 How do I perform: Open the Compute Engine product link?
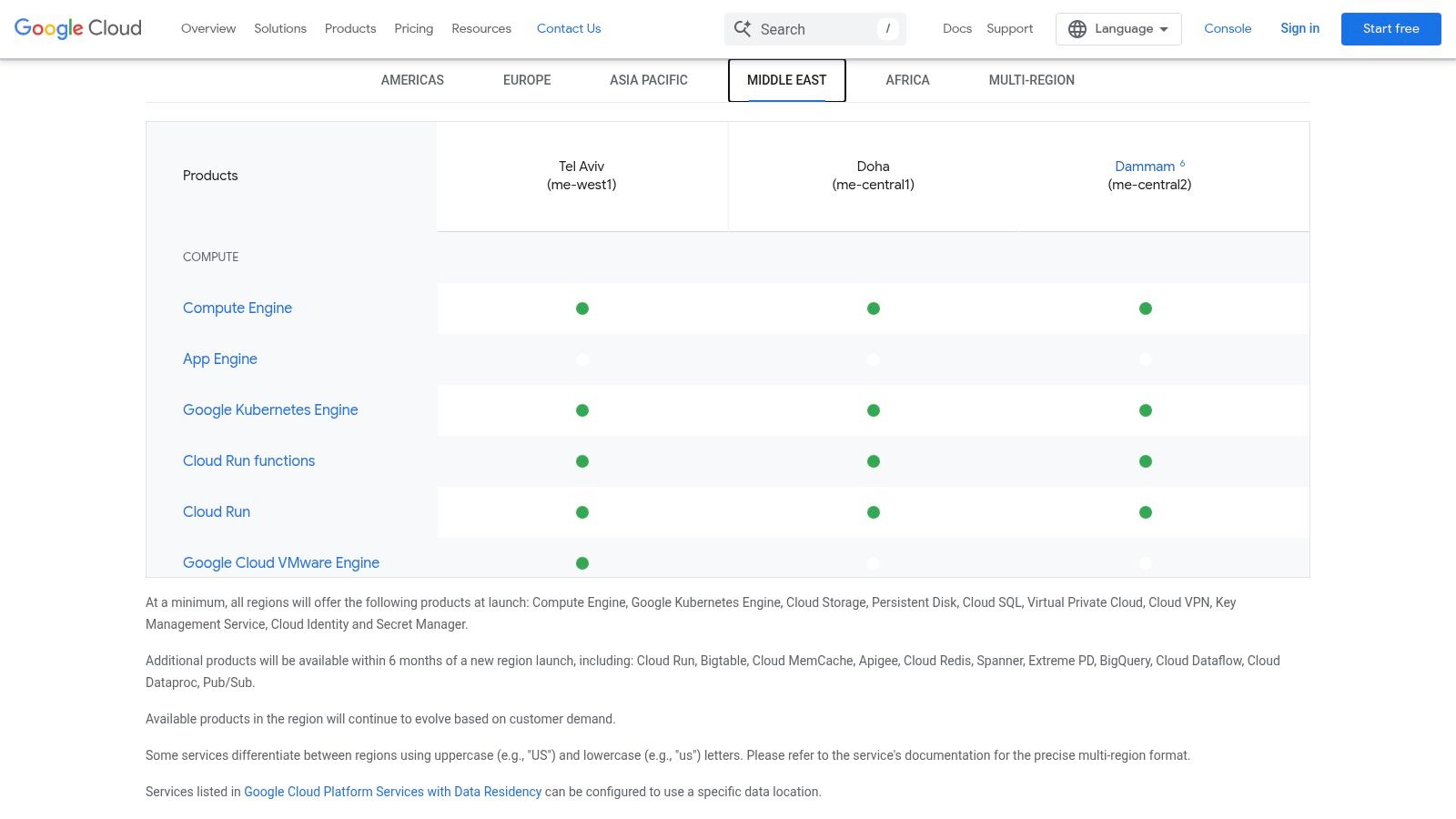tap(237, 308)
